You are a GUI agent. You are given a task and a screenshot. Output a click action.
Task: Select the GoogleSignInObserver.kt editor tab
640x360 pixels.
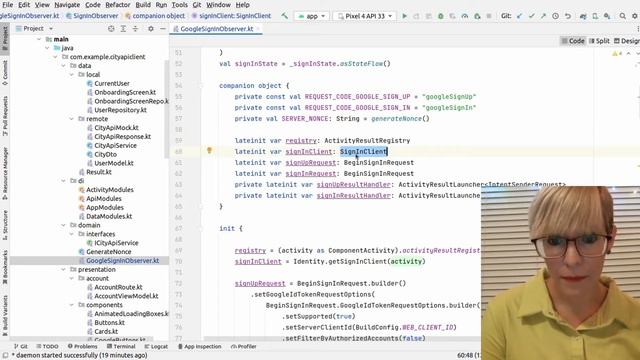[216, 29]
